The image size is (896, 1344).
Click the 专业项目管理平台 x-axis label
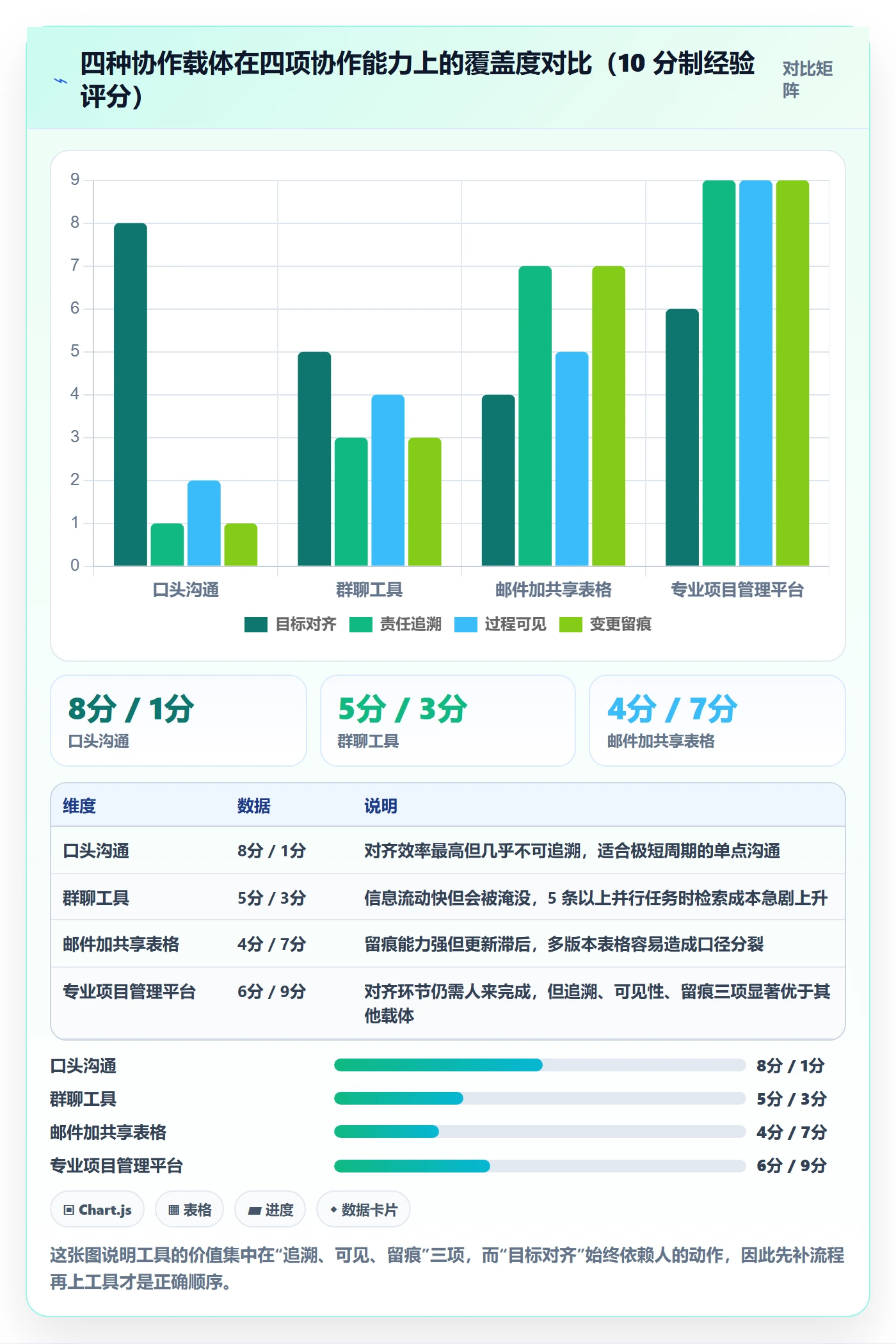click(737, 589)
